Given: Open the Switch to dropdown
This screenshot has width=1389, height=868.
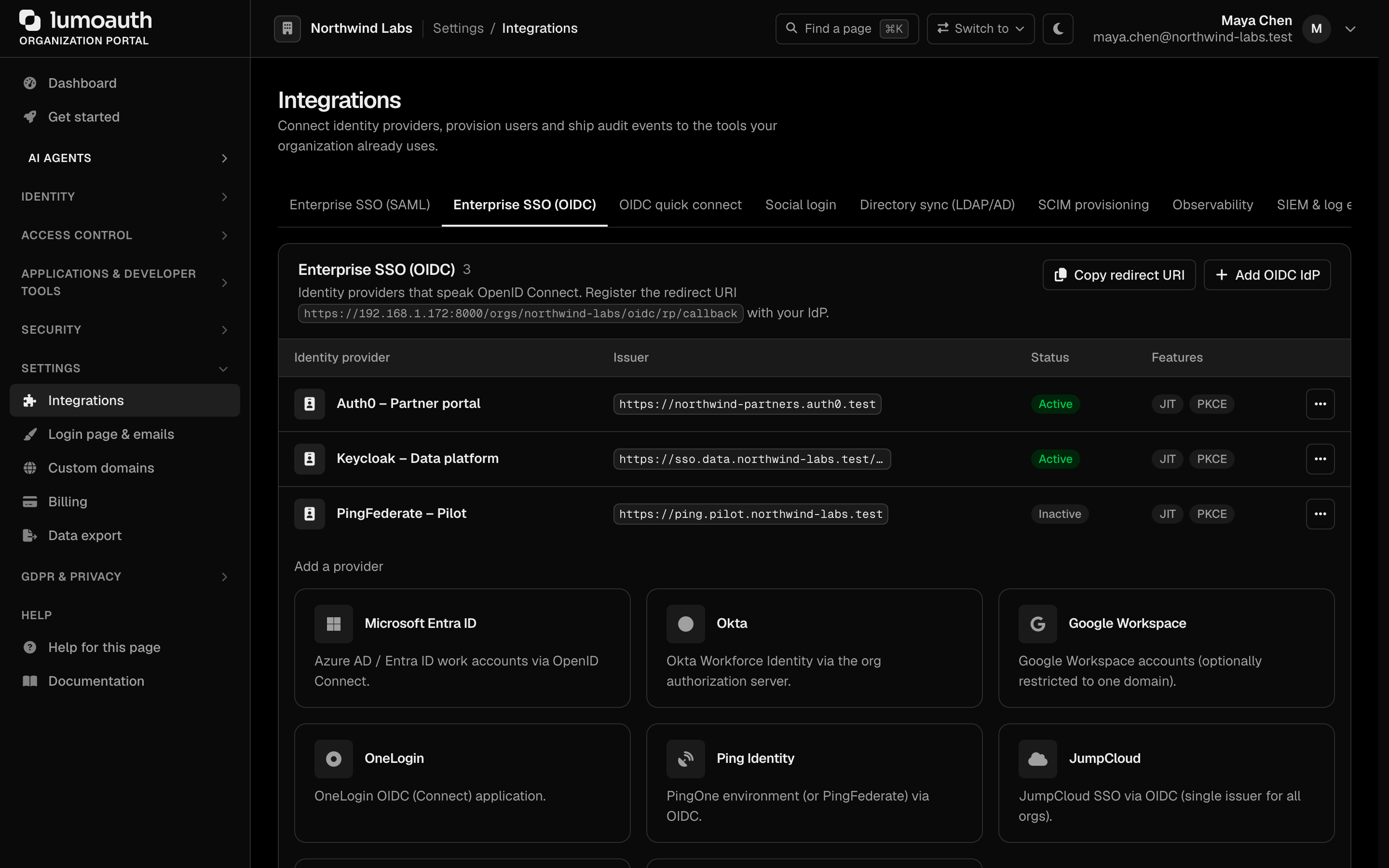Looking at the screenshot, I should pyautogui.click(x=980, y=28).
